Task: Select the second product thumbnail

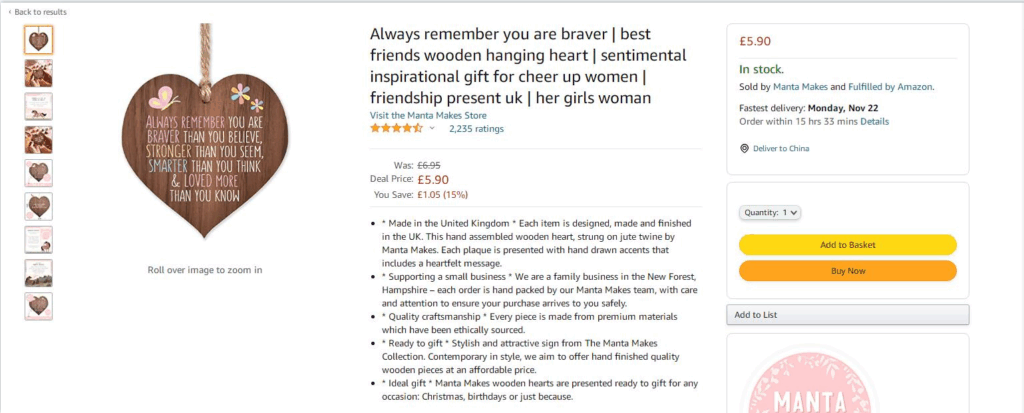Action: [x=39, y=73]
